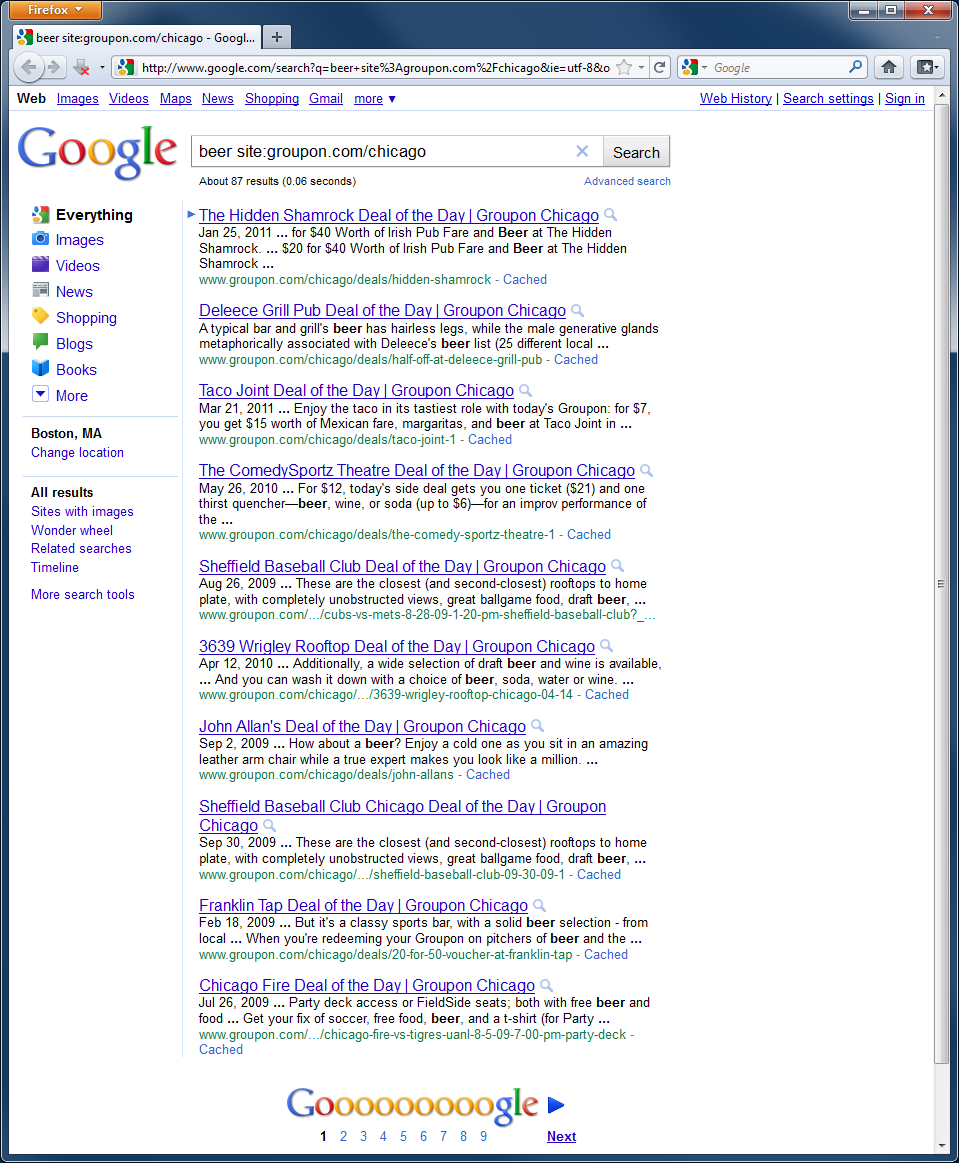This screenshot has width=959, height=1163.
Task: Select the Books icon in sidebar
Action: pos(40,369)
